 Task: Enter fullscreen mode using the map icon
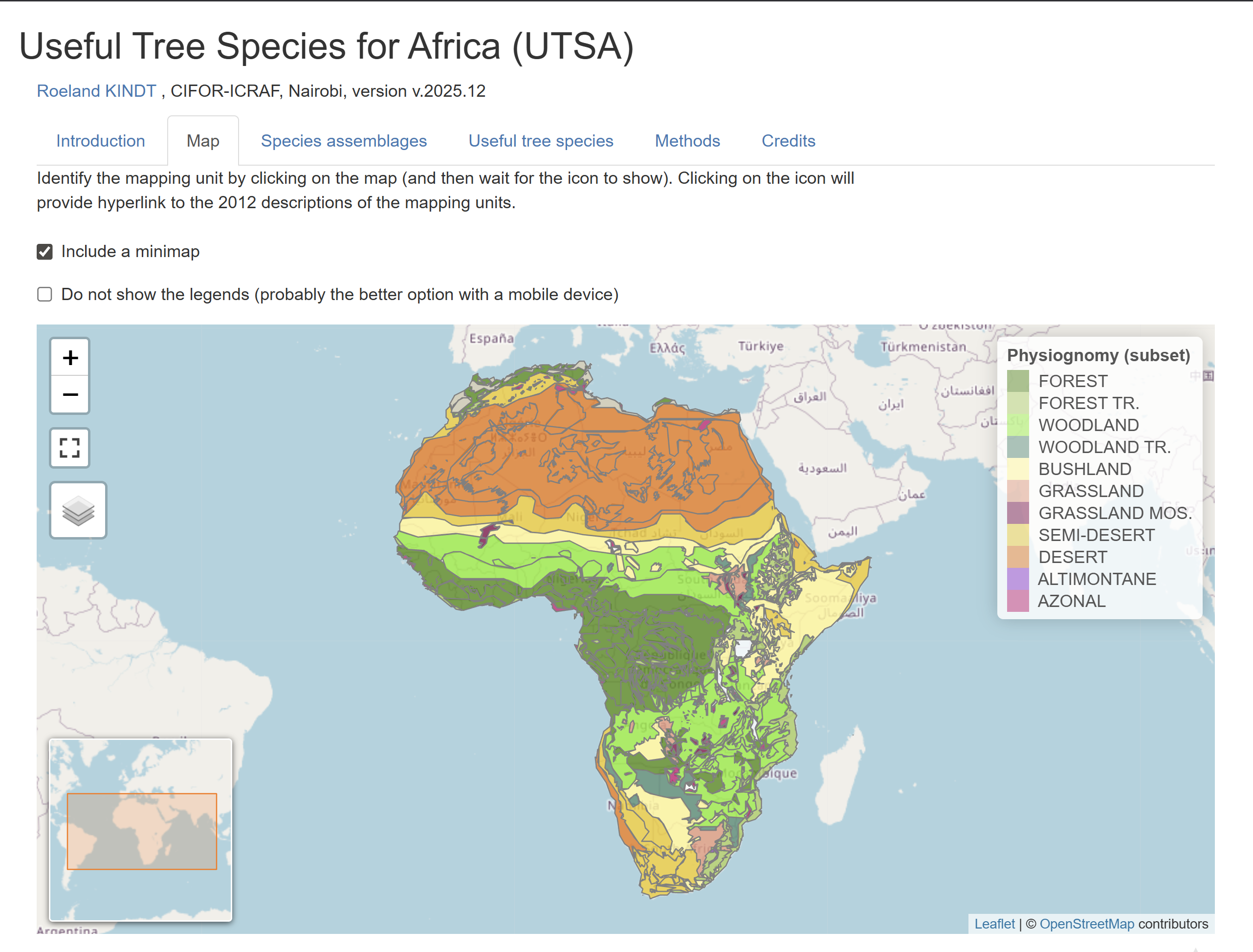pos(69,448)
